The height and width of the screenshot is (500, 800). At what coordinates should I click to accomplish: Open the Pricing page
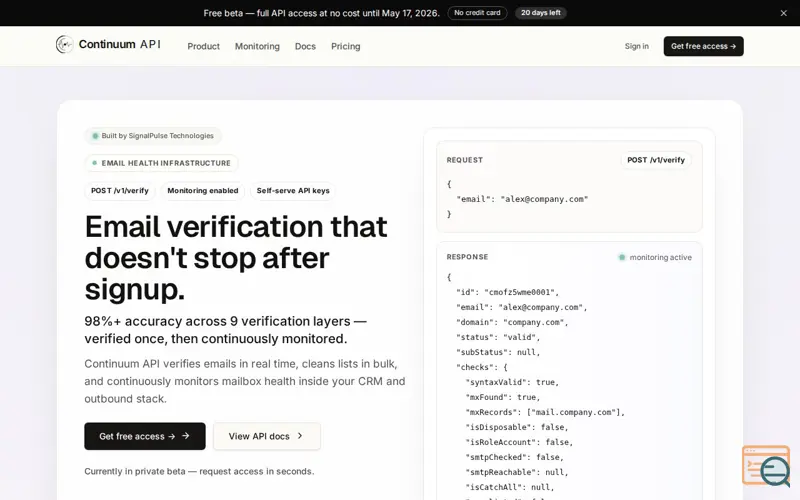coord(345,46)
